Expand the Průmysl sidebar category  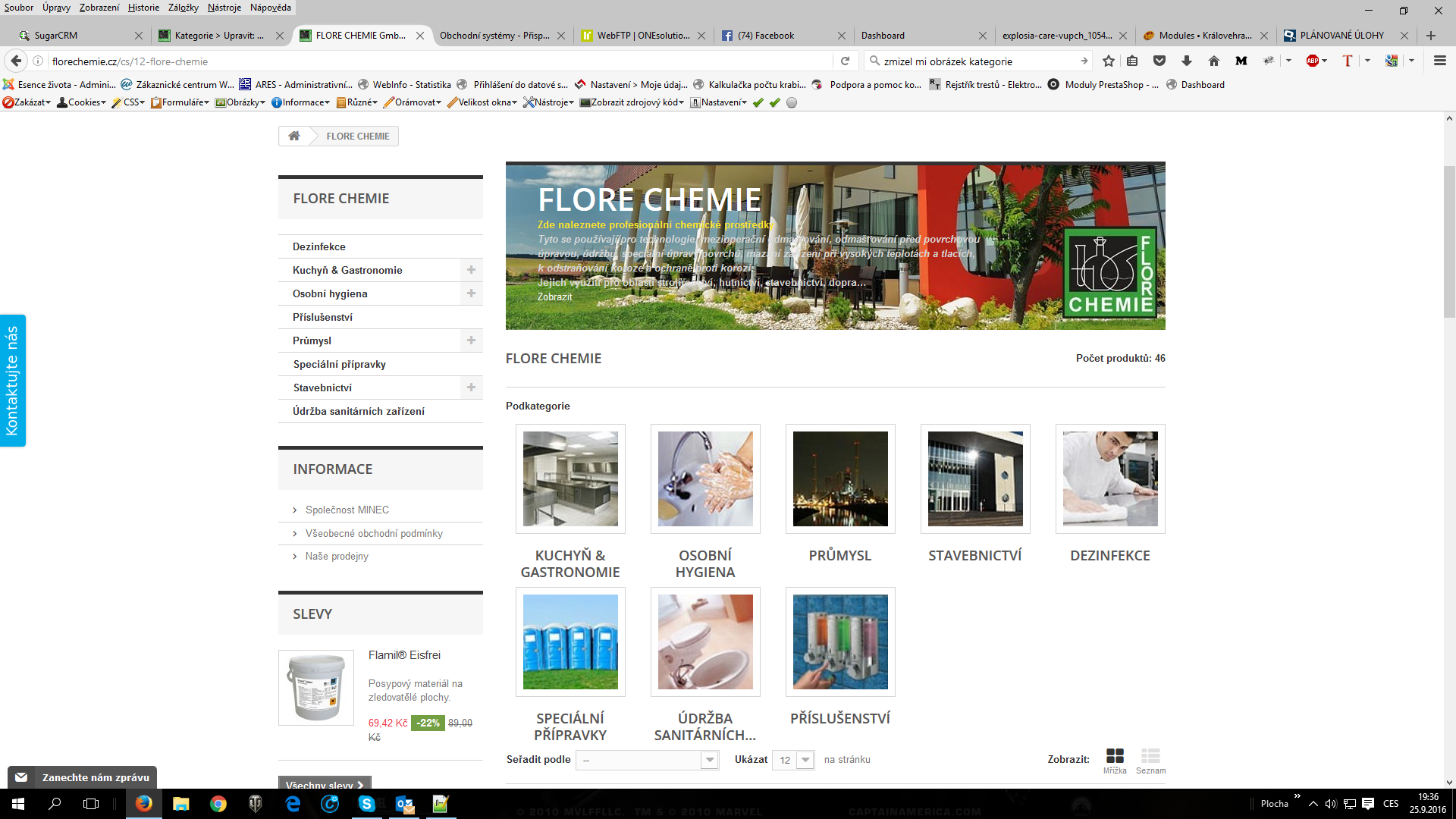tap(471, 340)
